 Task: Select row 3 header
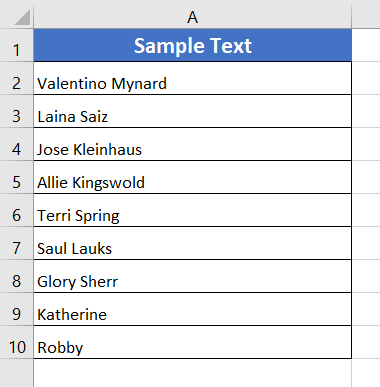click(17, 111)
